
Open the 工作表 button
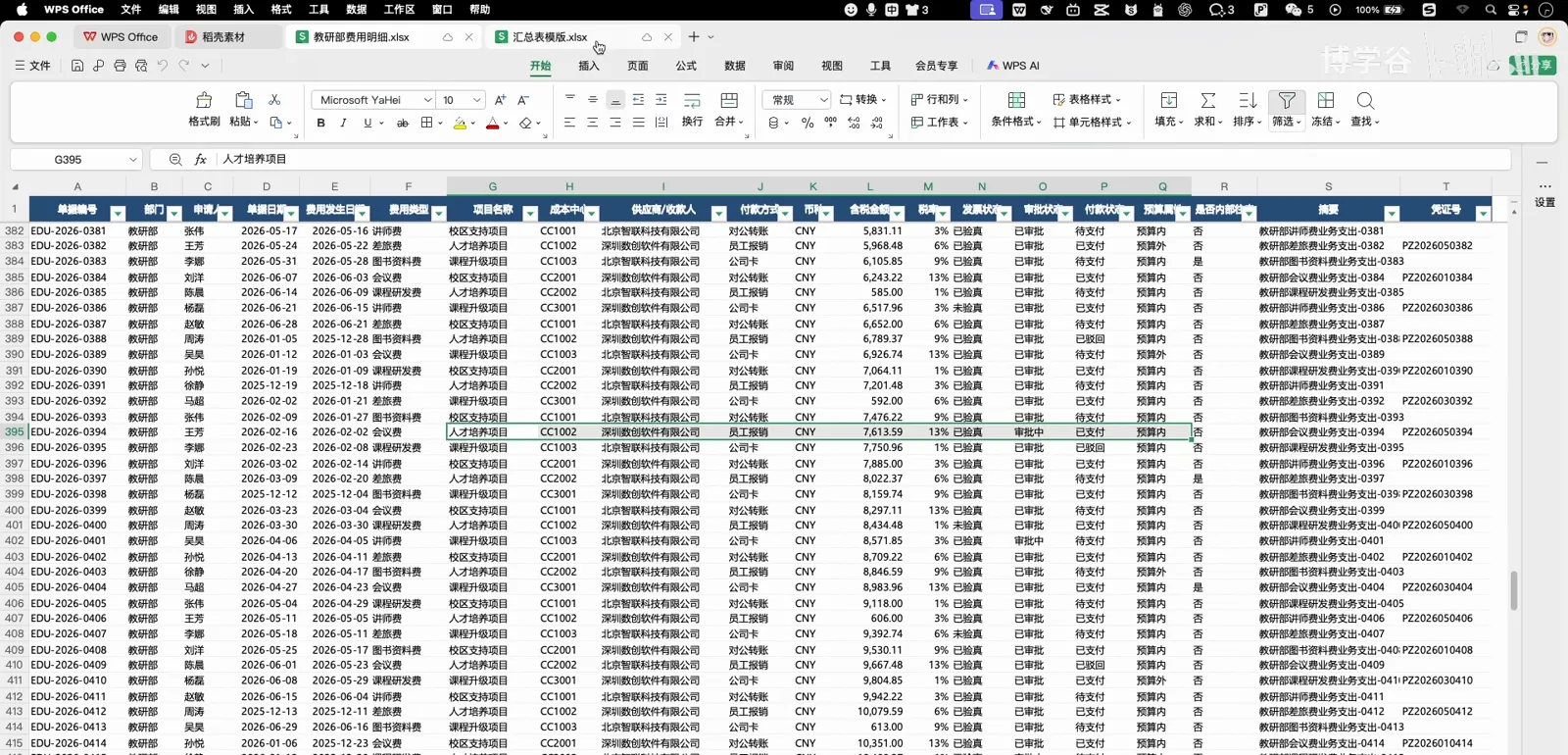pos(940,123)
